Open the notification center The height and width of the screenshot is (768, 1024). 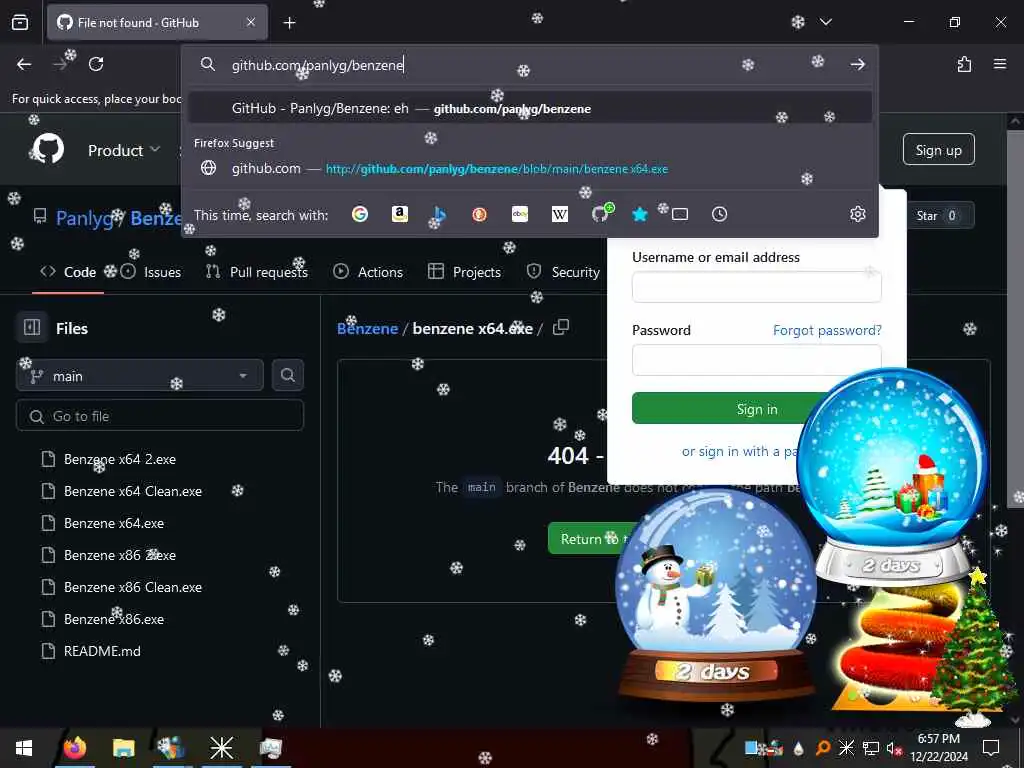click(991, 748)
